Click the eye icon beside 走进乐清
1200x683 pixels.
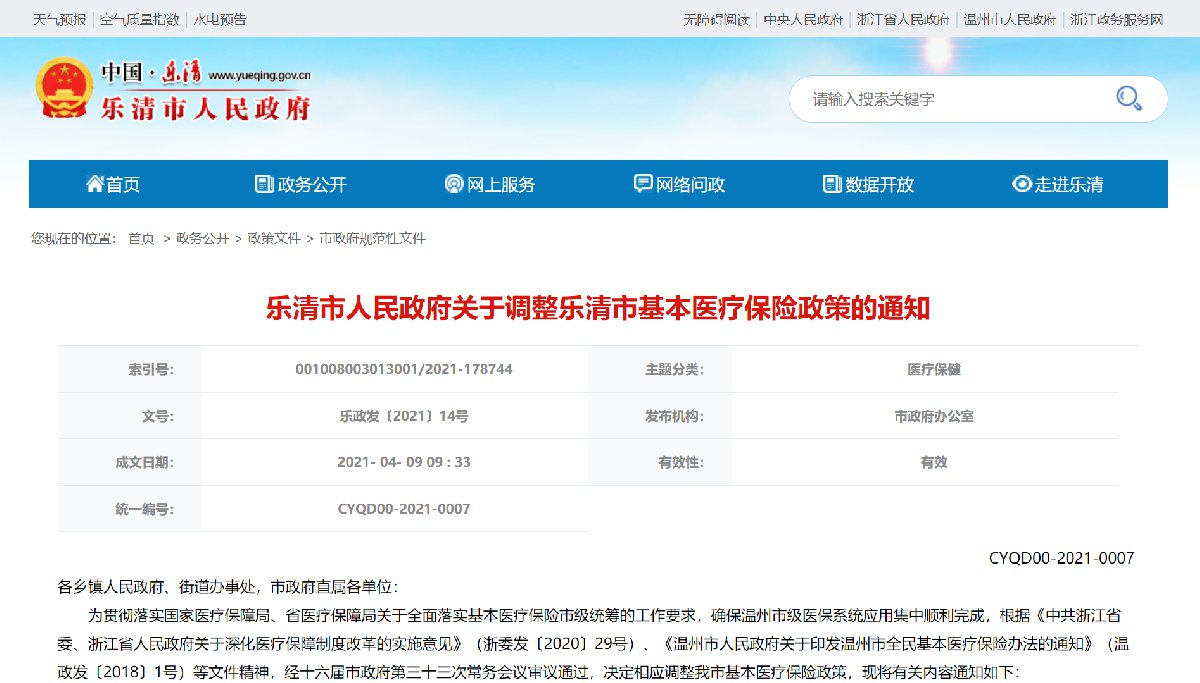pos(1021,184)
